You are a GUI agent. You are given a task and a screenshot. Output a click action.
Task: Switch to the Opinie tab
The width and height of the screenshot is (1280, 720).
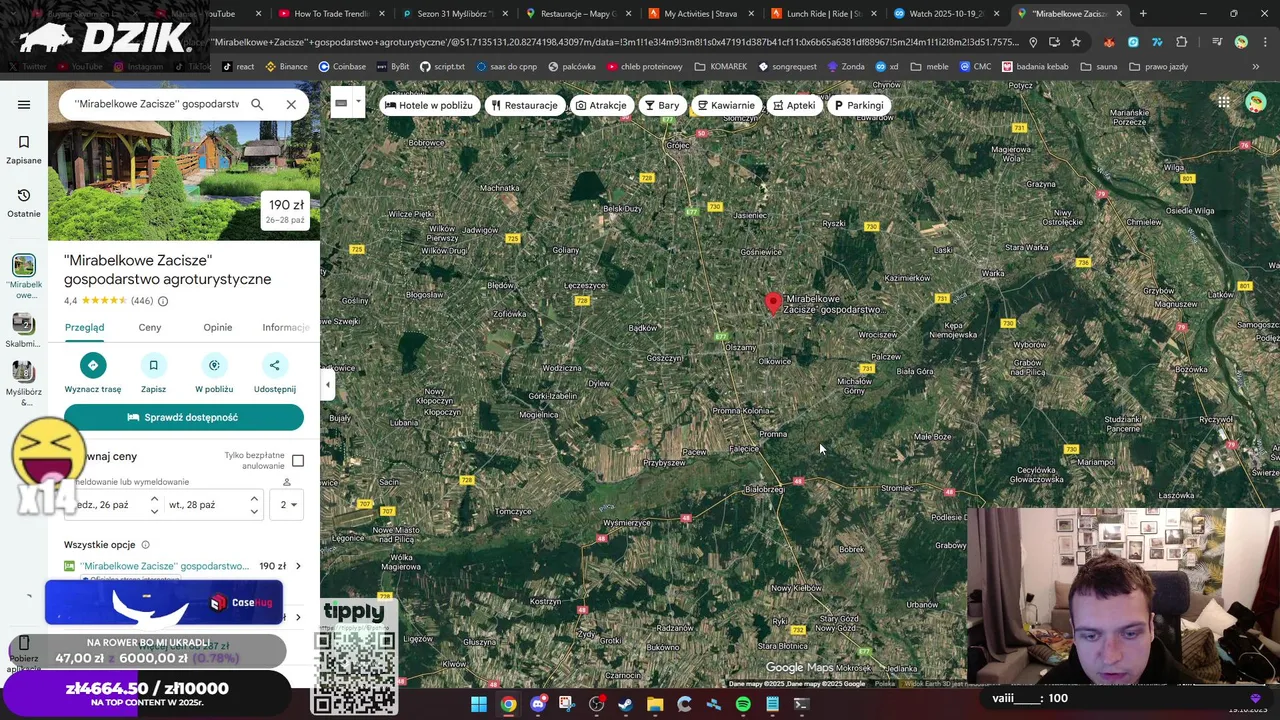tap(217, 327)
